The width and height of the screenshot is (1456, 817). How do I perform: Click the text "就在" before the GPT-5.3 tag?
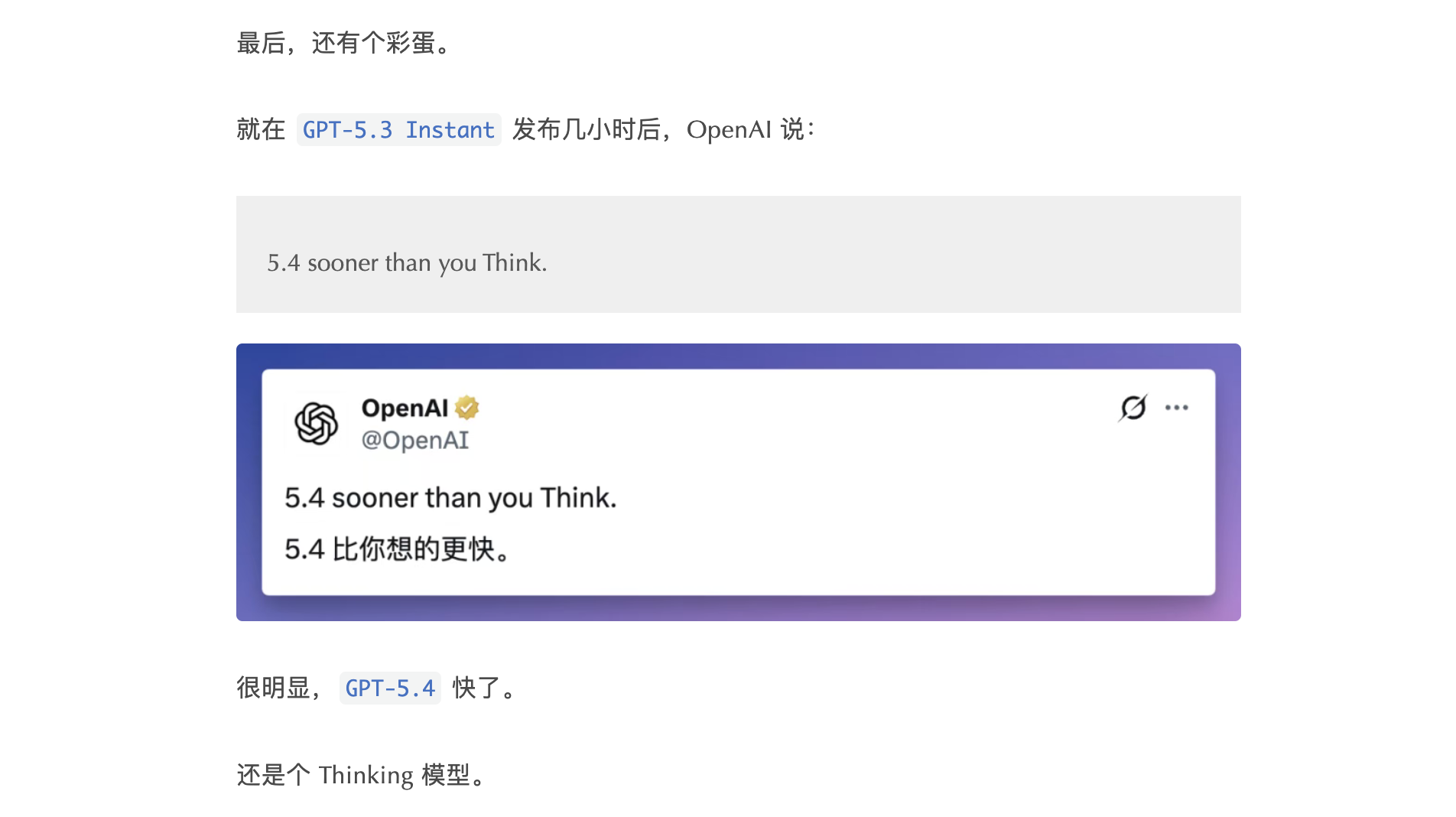[x=261, y=130]
